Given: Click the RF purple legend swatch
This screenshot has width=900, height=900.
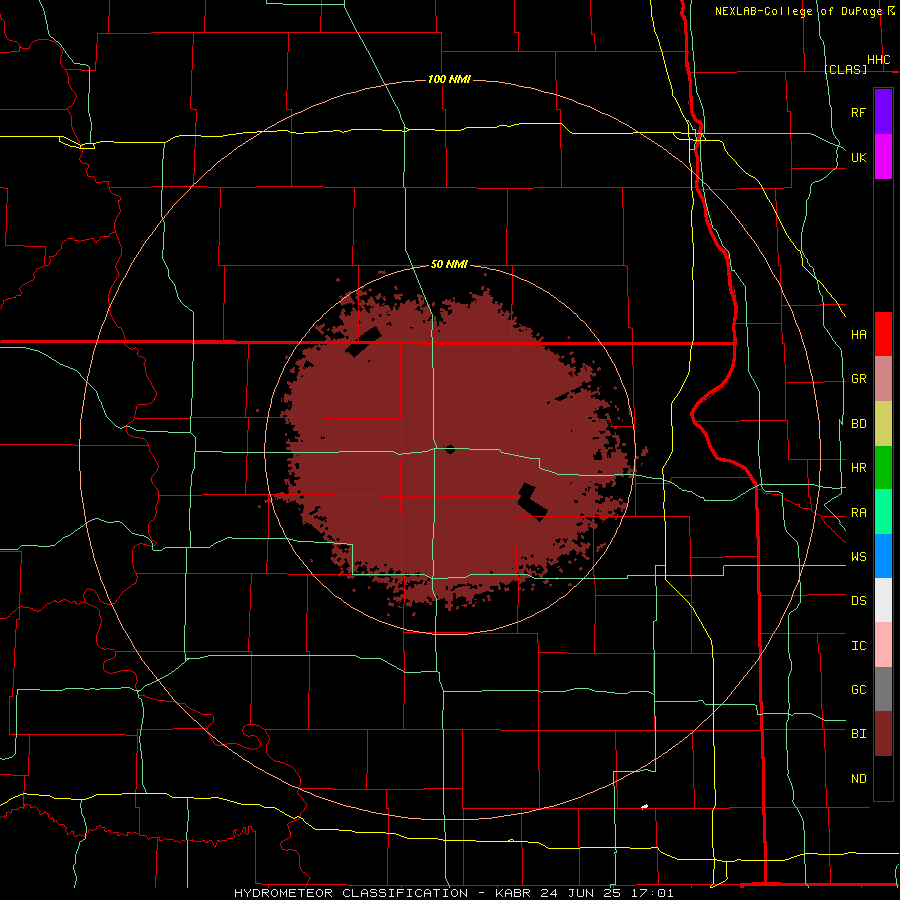Looking at the screenshot, I should pyautogui.click(x=883, y=112).
